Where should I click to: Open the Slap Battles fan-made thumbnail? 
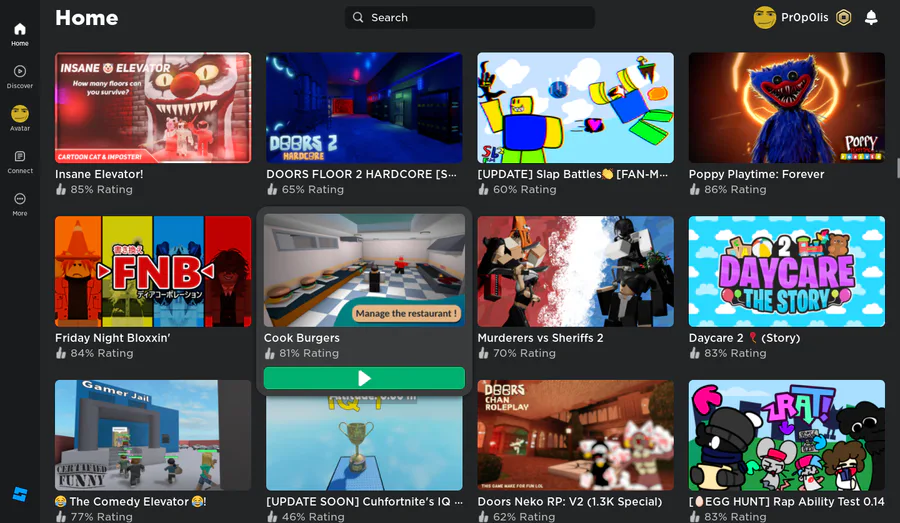(575, 108)
